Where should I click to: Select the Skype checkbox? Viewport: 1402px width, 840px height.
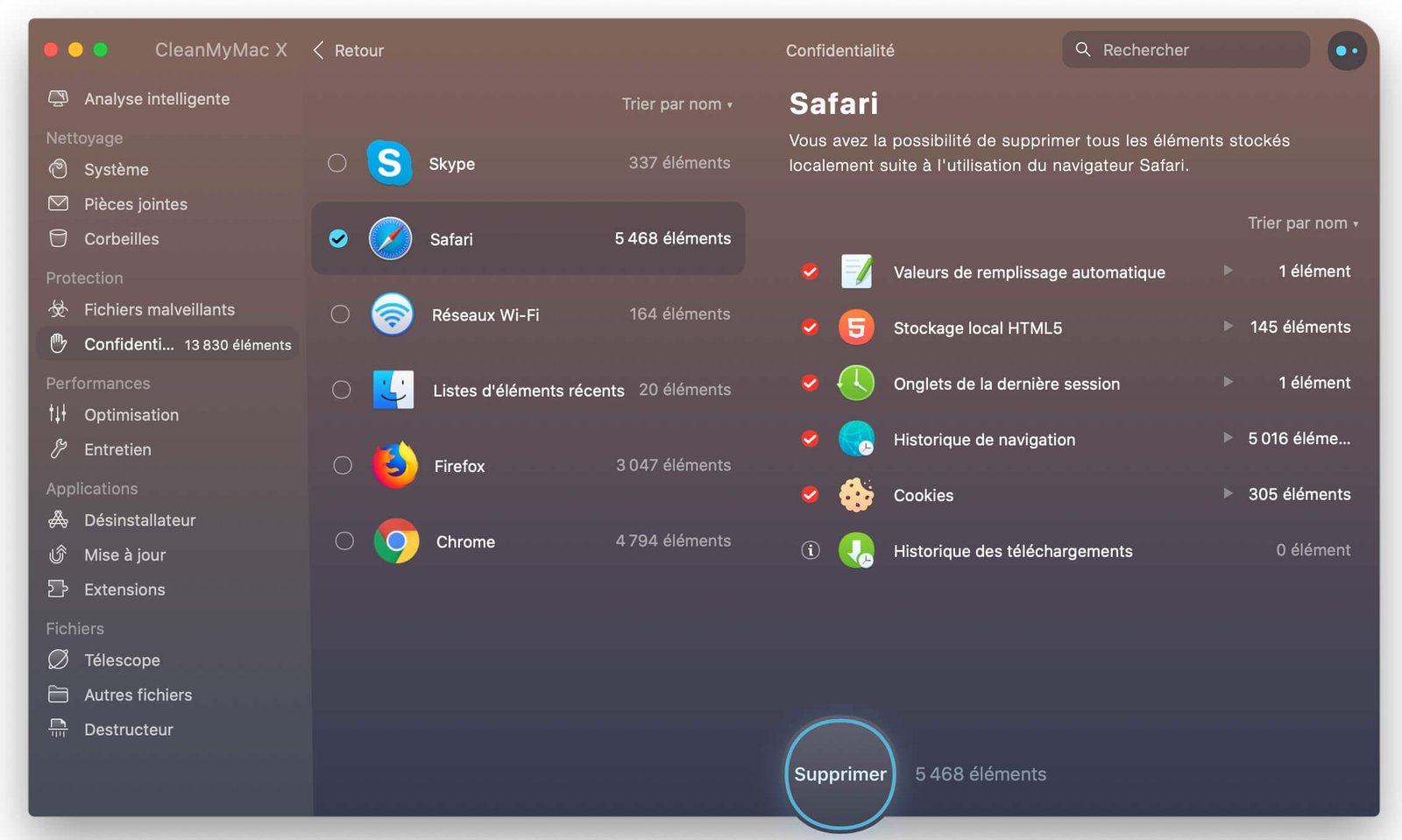[337, 163]
